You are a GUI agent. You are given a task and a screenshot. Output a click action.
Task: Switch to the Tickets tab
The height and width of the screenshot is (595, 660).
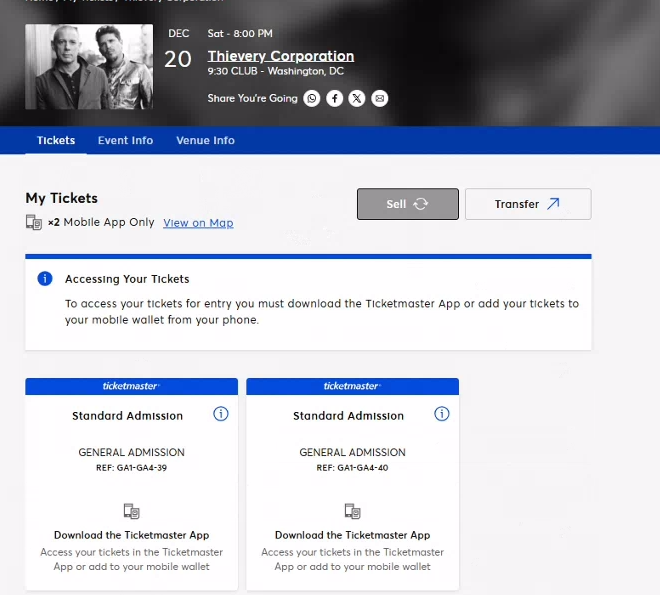click(x=56, y=140)
